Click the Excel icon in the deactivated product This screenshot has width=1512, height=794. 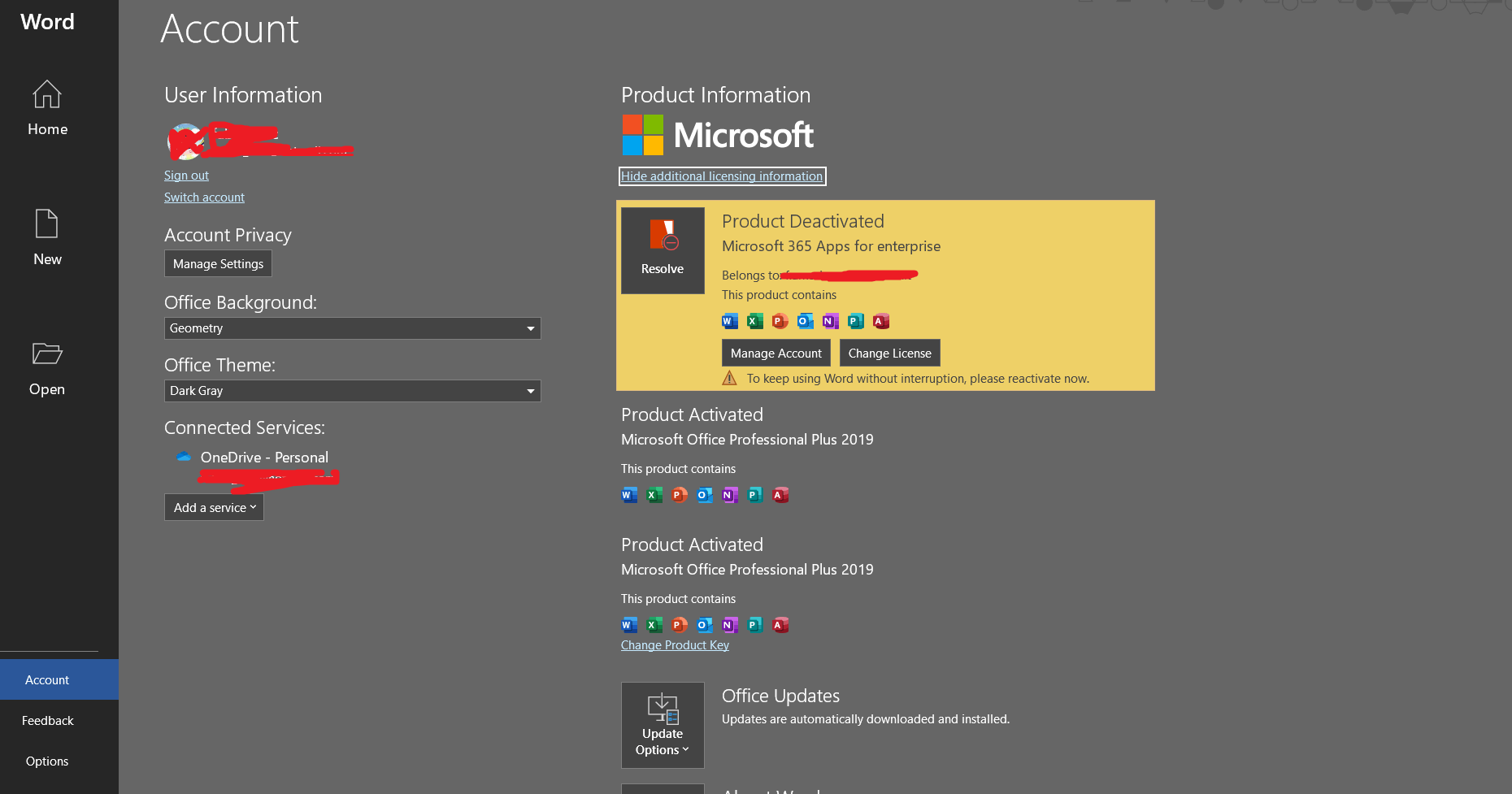pos(754,321)
